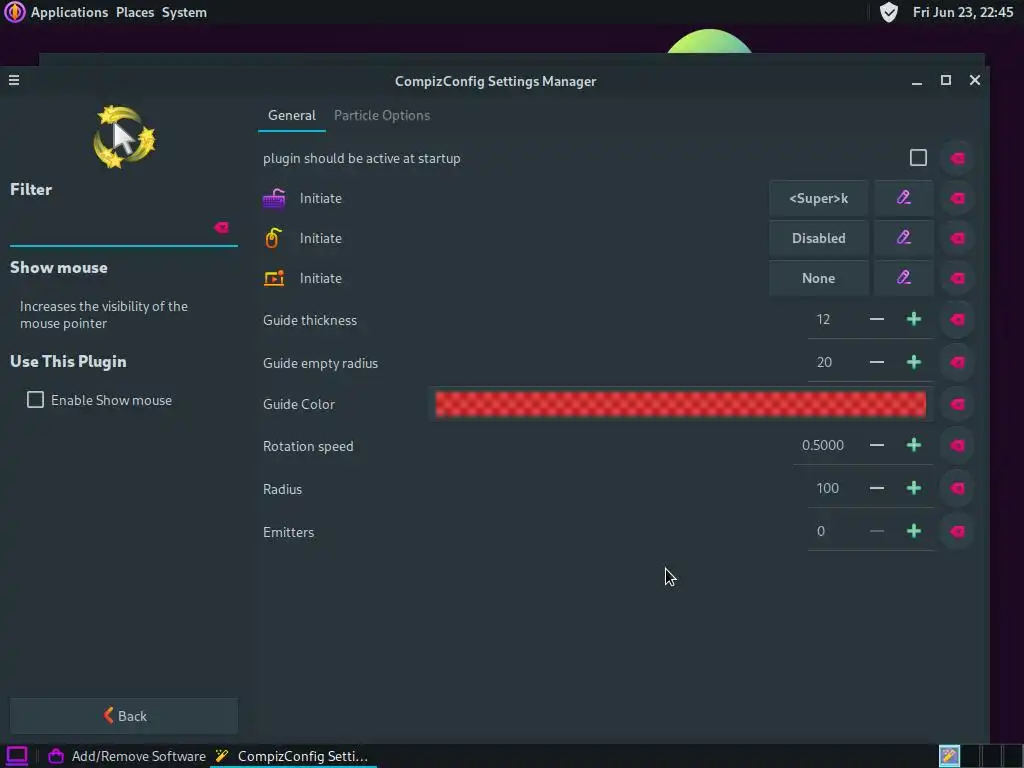Click the clock showing Fri Jun 23, 22:45
This screenshot has width=1024, height=768.
(x=963, y=12)
